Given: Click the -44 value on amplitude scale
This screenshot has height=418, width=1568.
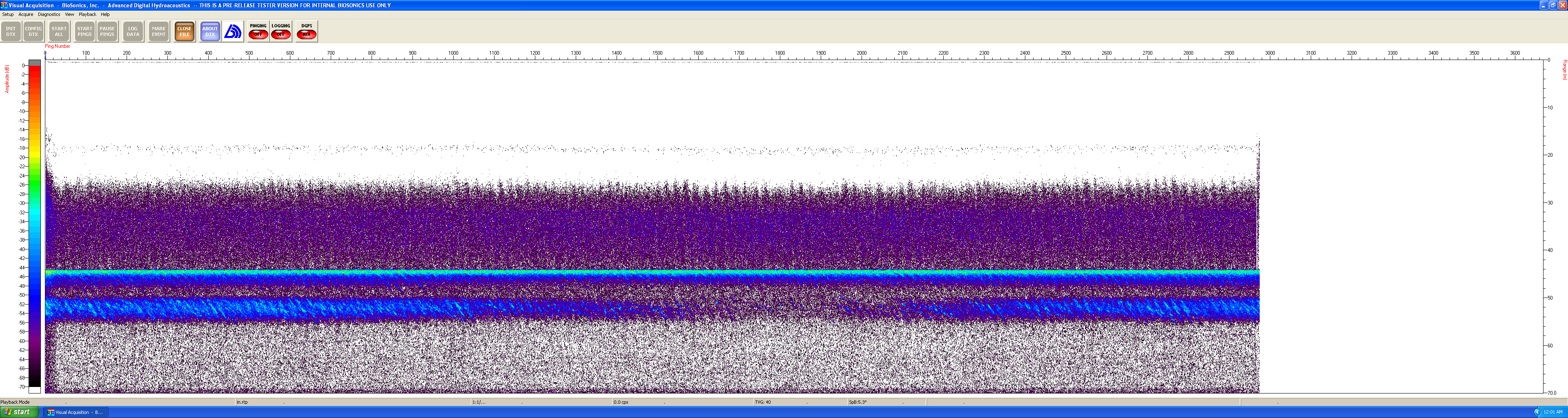Looking at the screenshot, I should click(x=22, y=267).
